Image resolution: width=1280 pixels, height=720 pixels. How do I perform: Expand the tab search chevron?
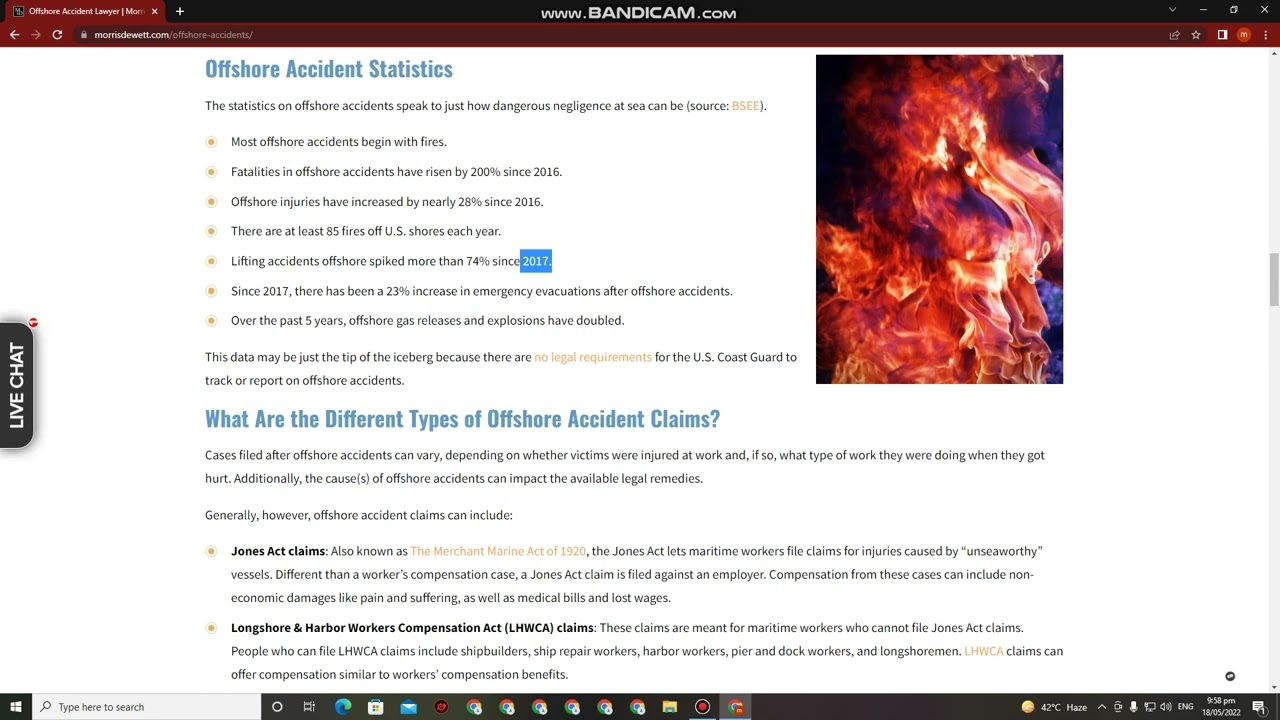coord(1173,10)
